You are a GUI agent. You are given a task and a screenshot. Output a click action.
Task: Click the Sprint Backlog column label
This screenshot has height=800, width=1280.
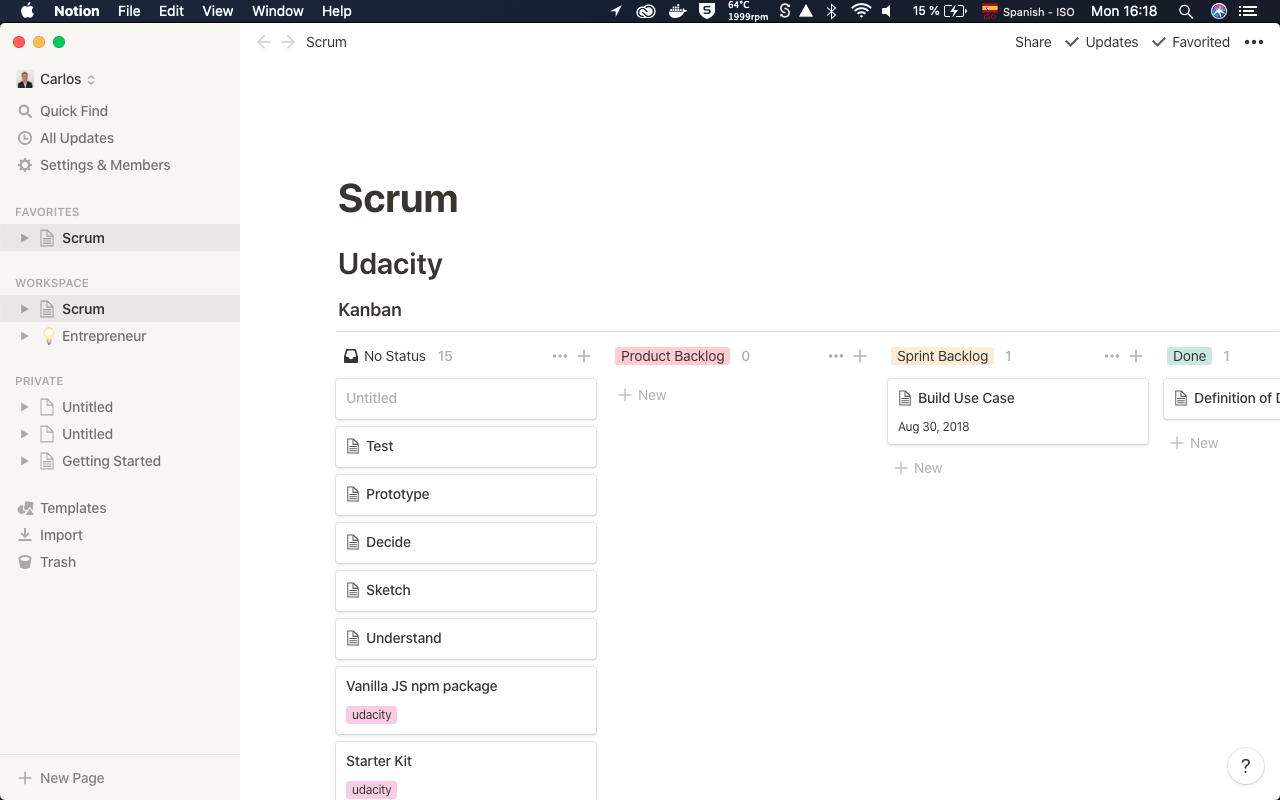click(942, 356)
